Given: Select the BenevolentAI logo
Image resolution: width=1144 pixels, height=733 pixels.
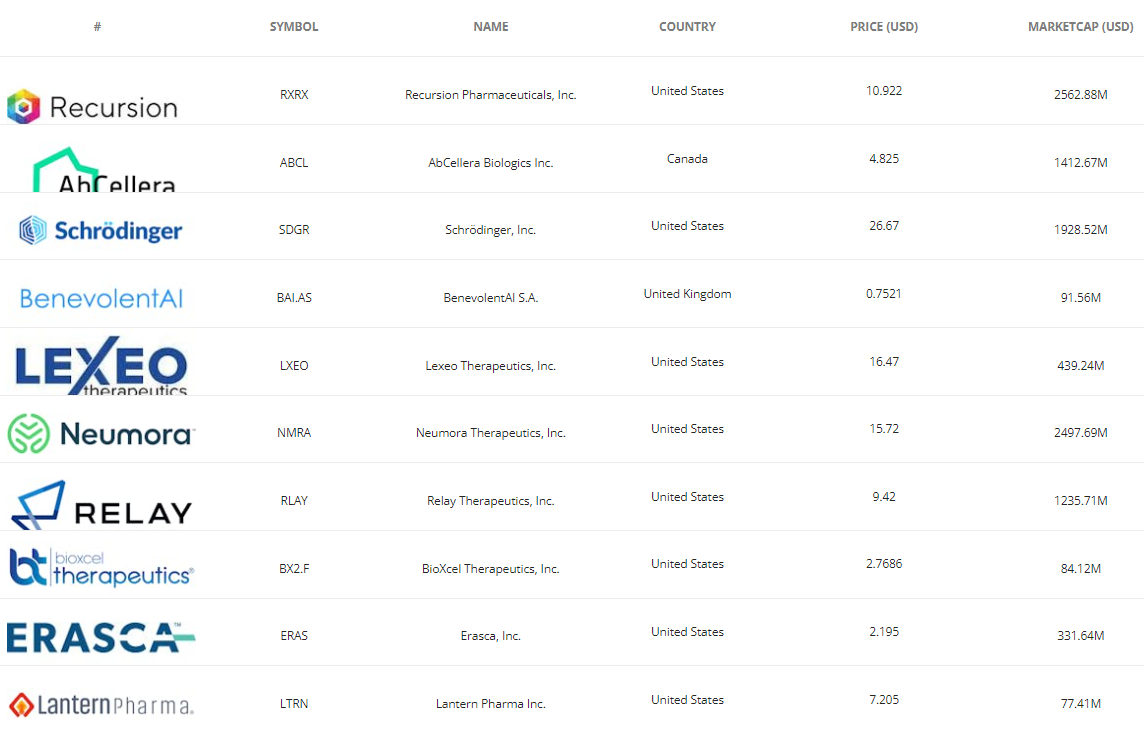Looking at the screenshot, I should coord(101,298).
